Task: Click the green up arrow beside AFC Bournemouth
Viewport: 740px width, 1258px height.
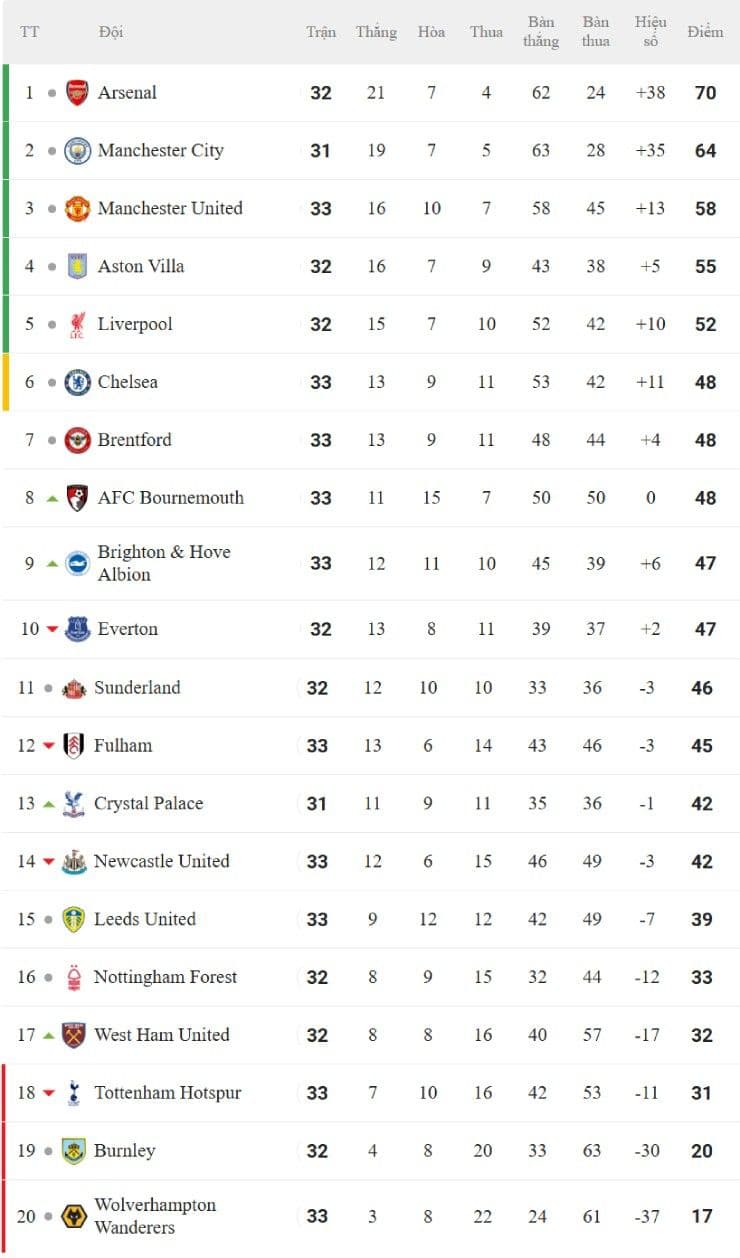Action: [52, 498]
